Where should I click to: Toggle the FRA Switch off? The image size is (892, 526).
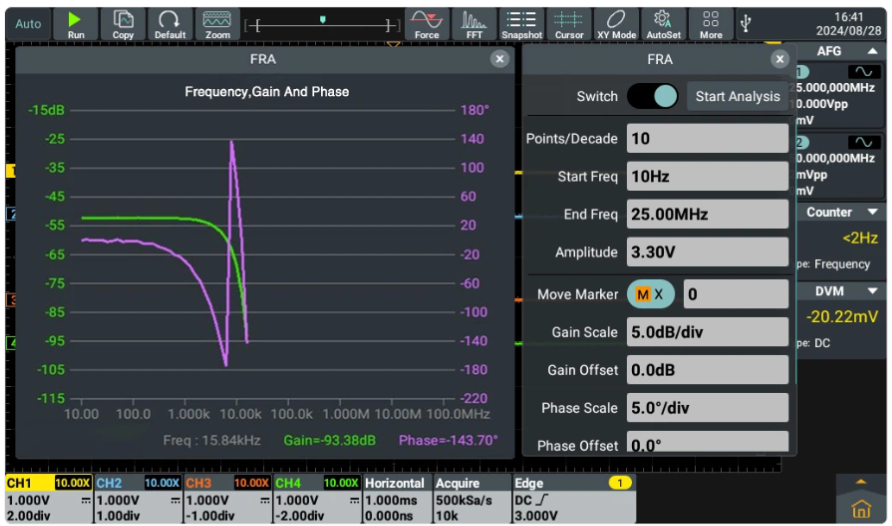tap(652, 96)
